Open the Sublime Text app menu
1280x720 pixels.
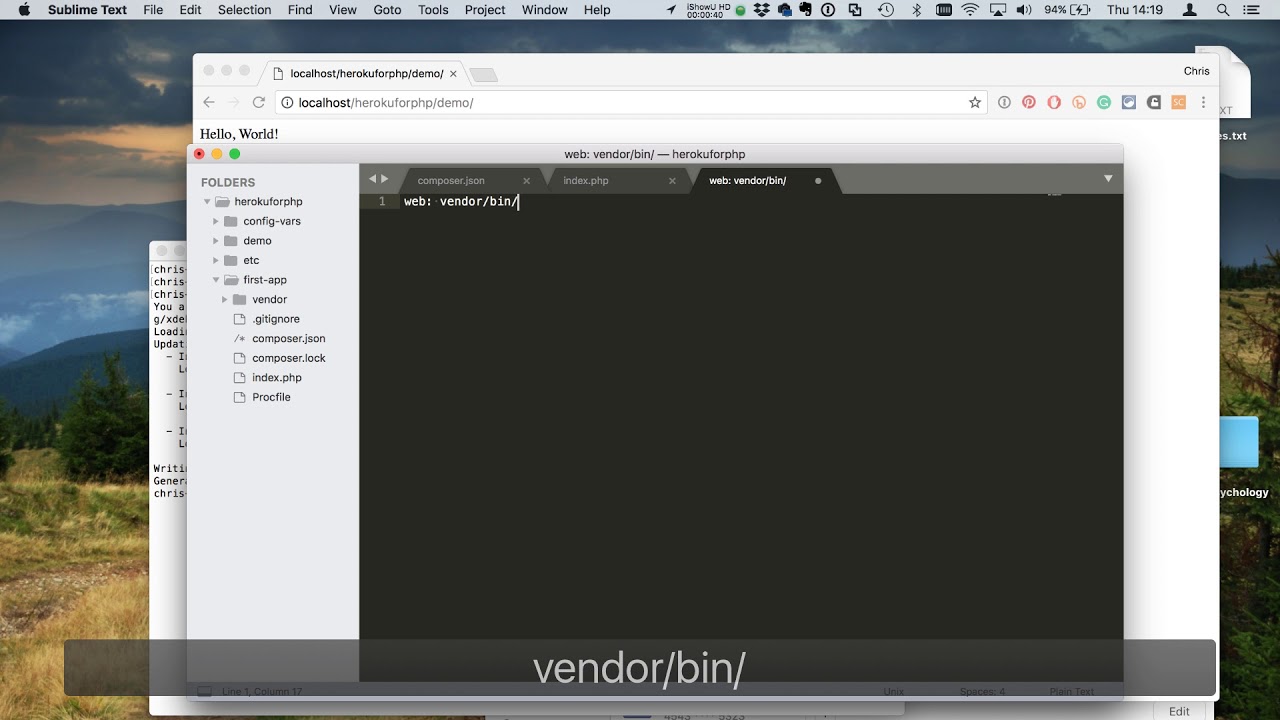coord(87,10)
